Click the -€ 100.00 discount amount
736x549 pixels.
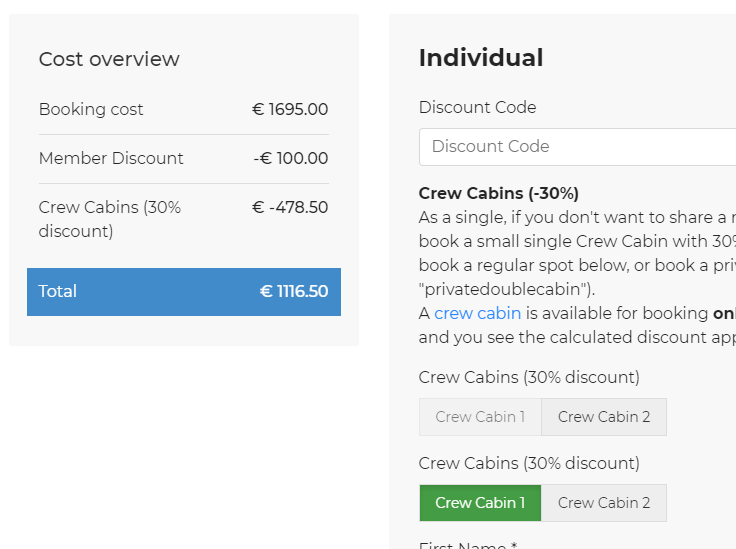click(x=291, y=159)
